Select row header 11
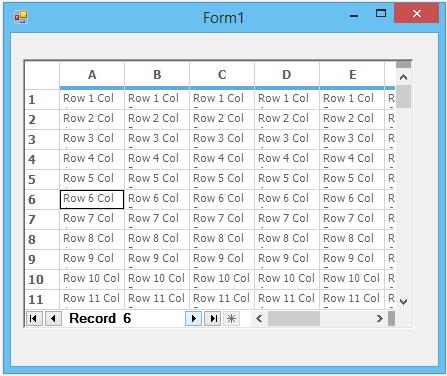Viewport: 447px width, 376px height. pos(42,299)
